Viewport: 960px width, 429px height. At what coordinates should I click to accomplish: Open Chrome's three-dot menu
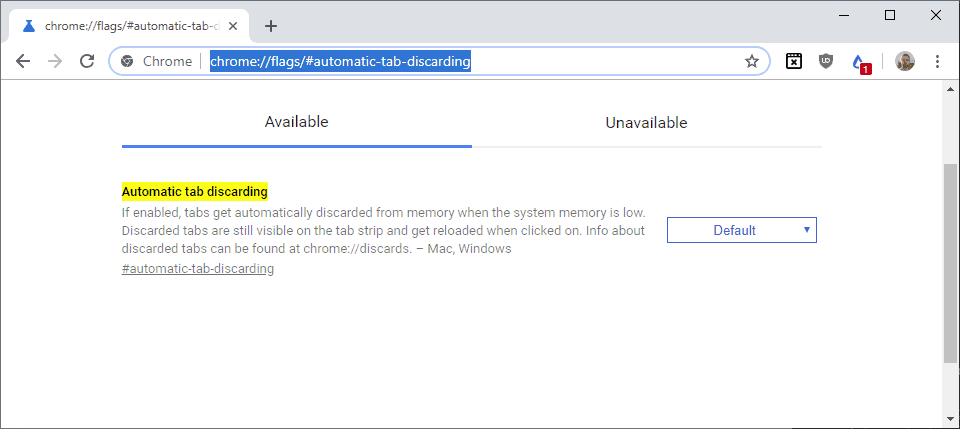(937, 61)
